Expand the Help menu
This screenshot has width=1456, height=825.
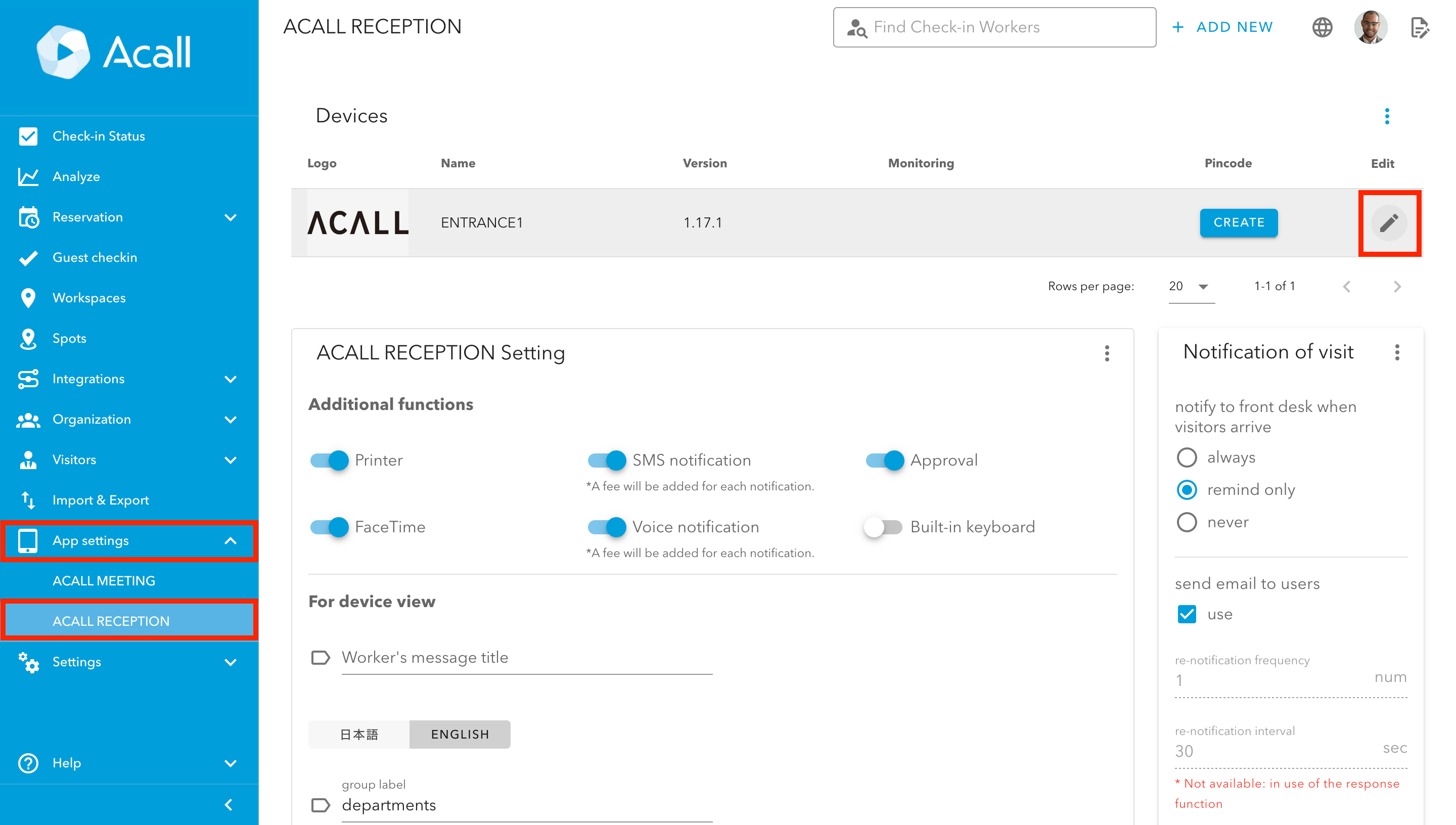(x=230, y=763)
